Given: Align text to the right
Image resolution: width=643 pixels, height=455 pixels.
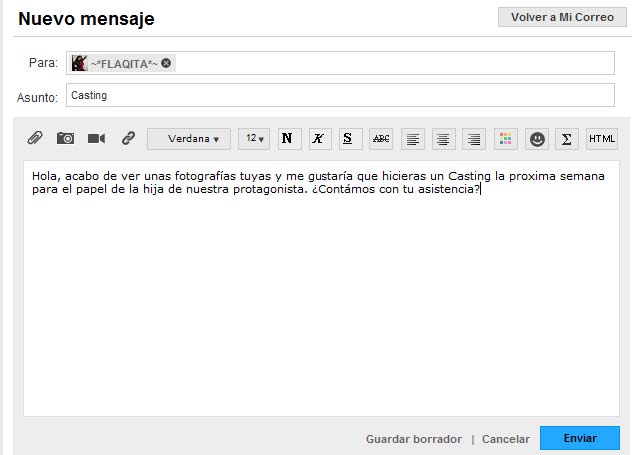Looking at the screenshot, I should point(474,139).
